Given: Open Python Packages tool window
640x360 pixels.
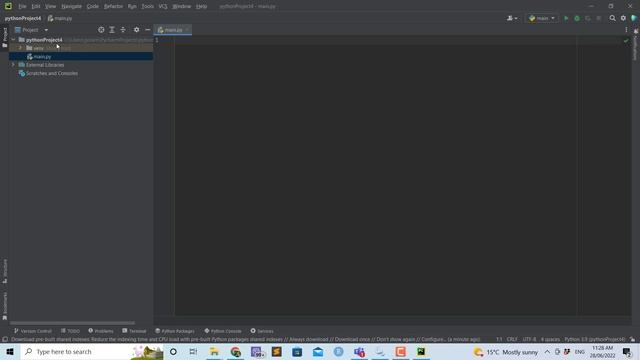Looking at the screenshot, I should pos(175,331).
